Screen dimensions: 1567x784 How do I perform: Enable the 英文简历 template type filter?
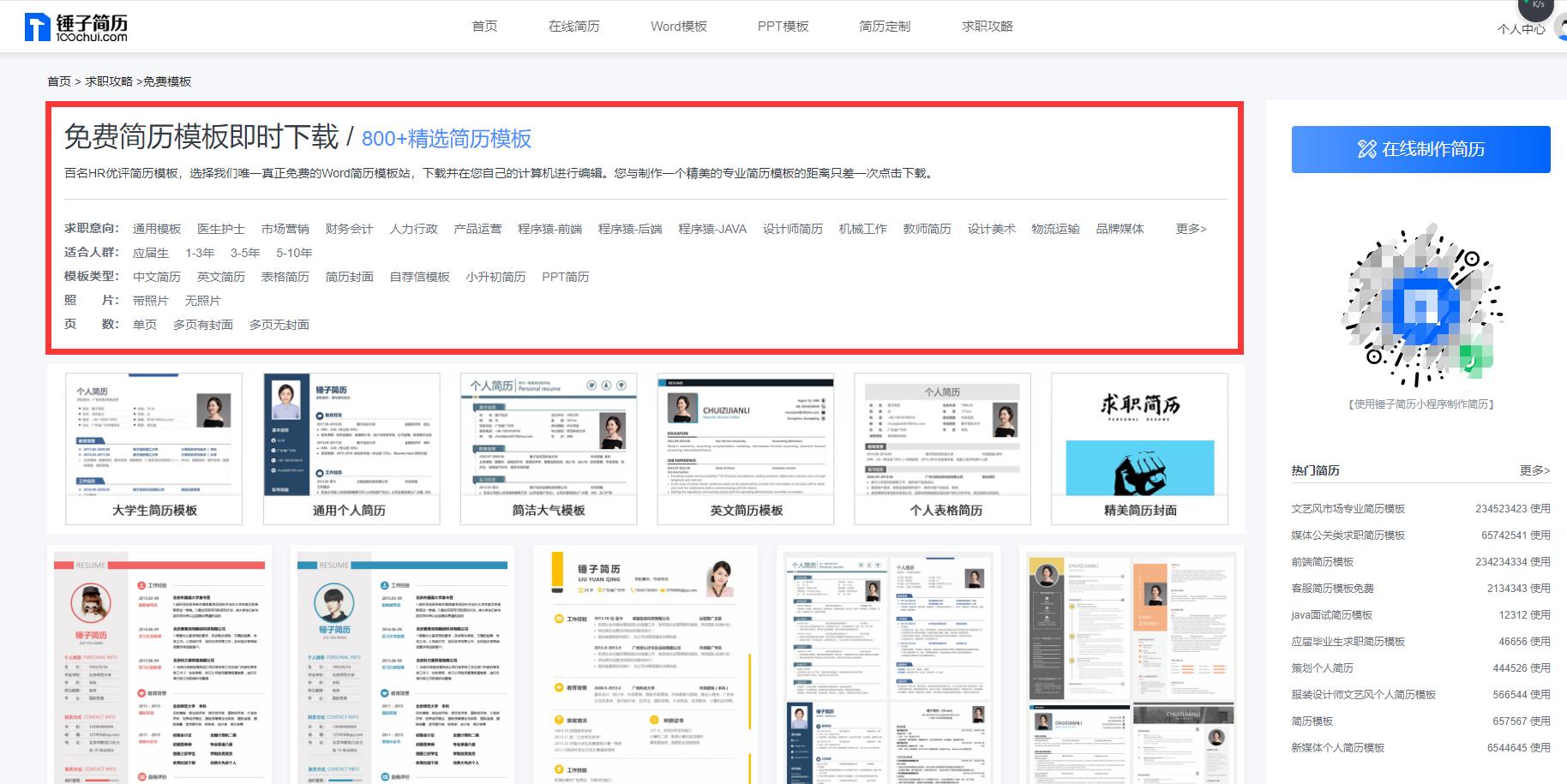point(221,276)
